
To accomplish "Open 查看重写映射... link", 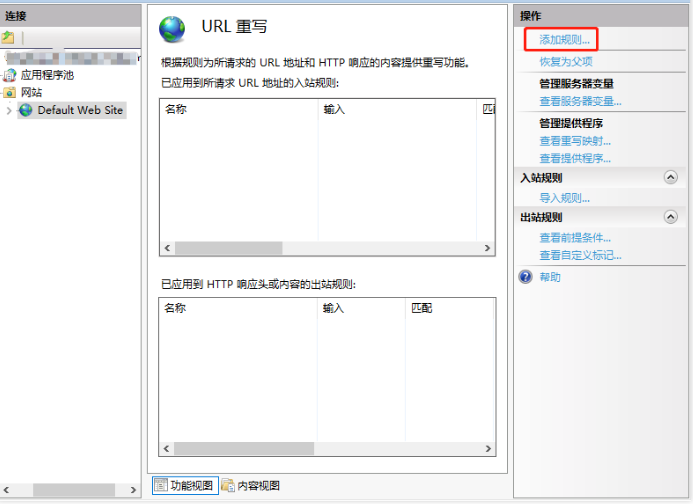I will [575, 141].
